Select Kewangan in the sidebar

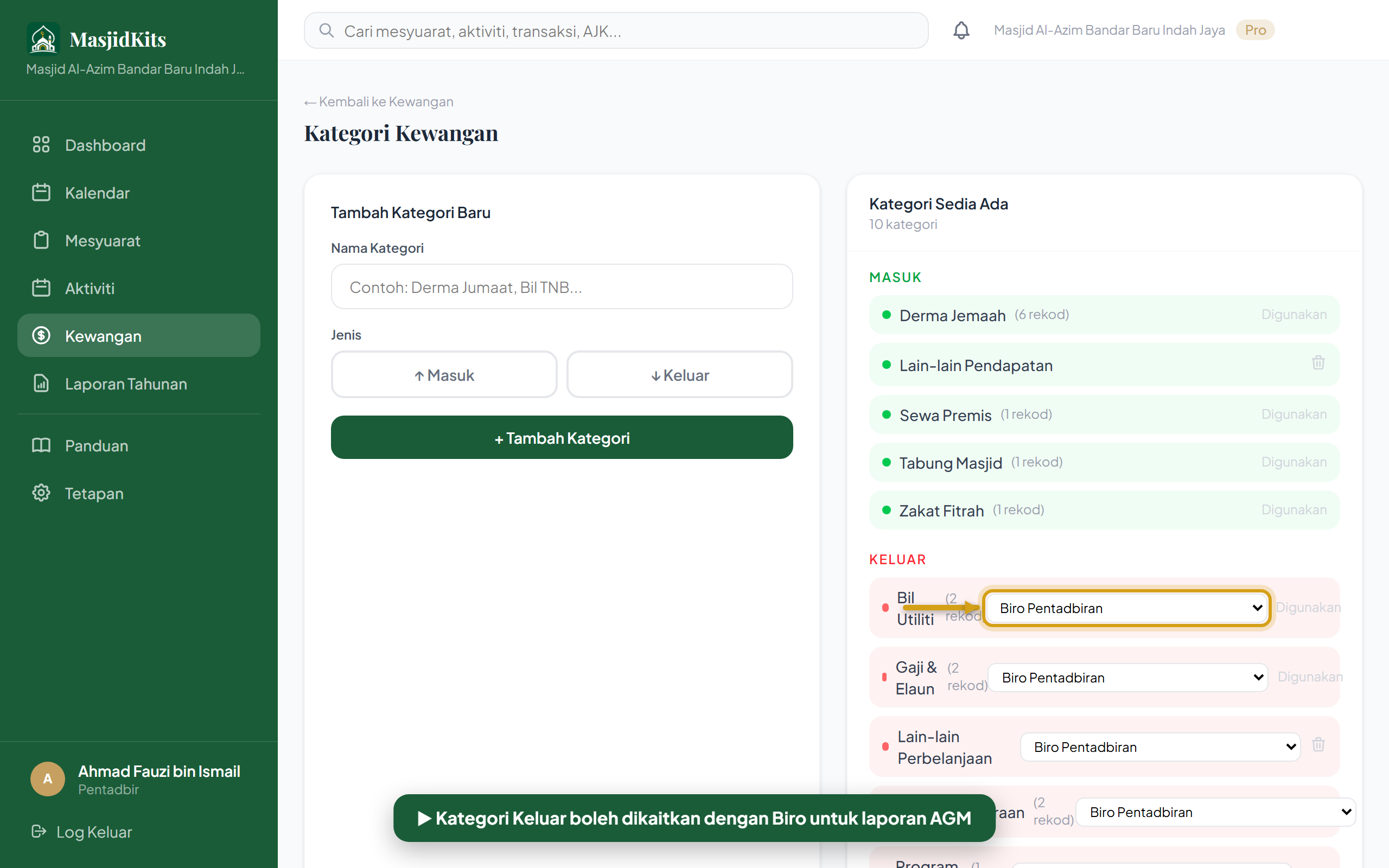click(x=139, y=335)
